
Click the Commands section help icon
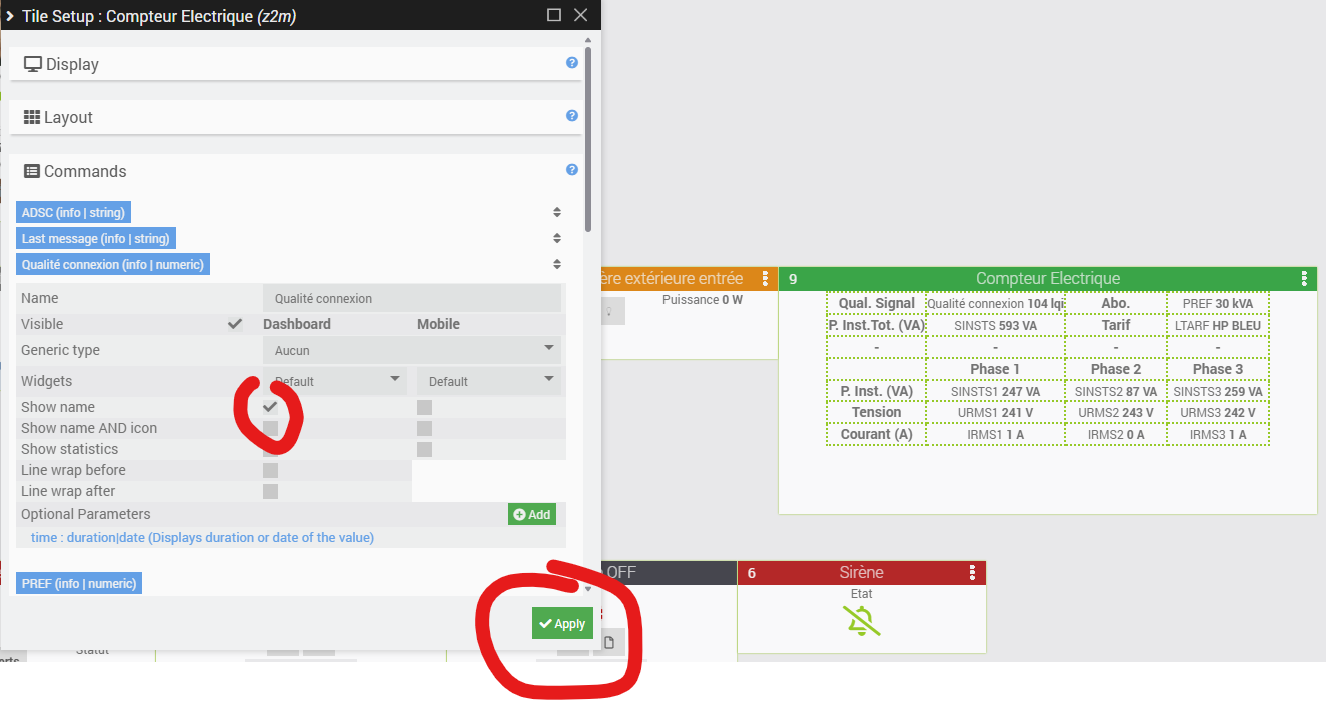click(x=572, y=170)
